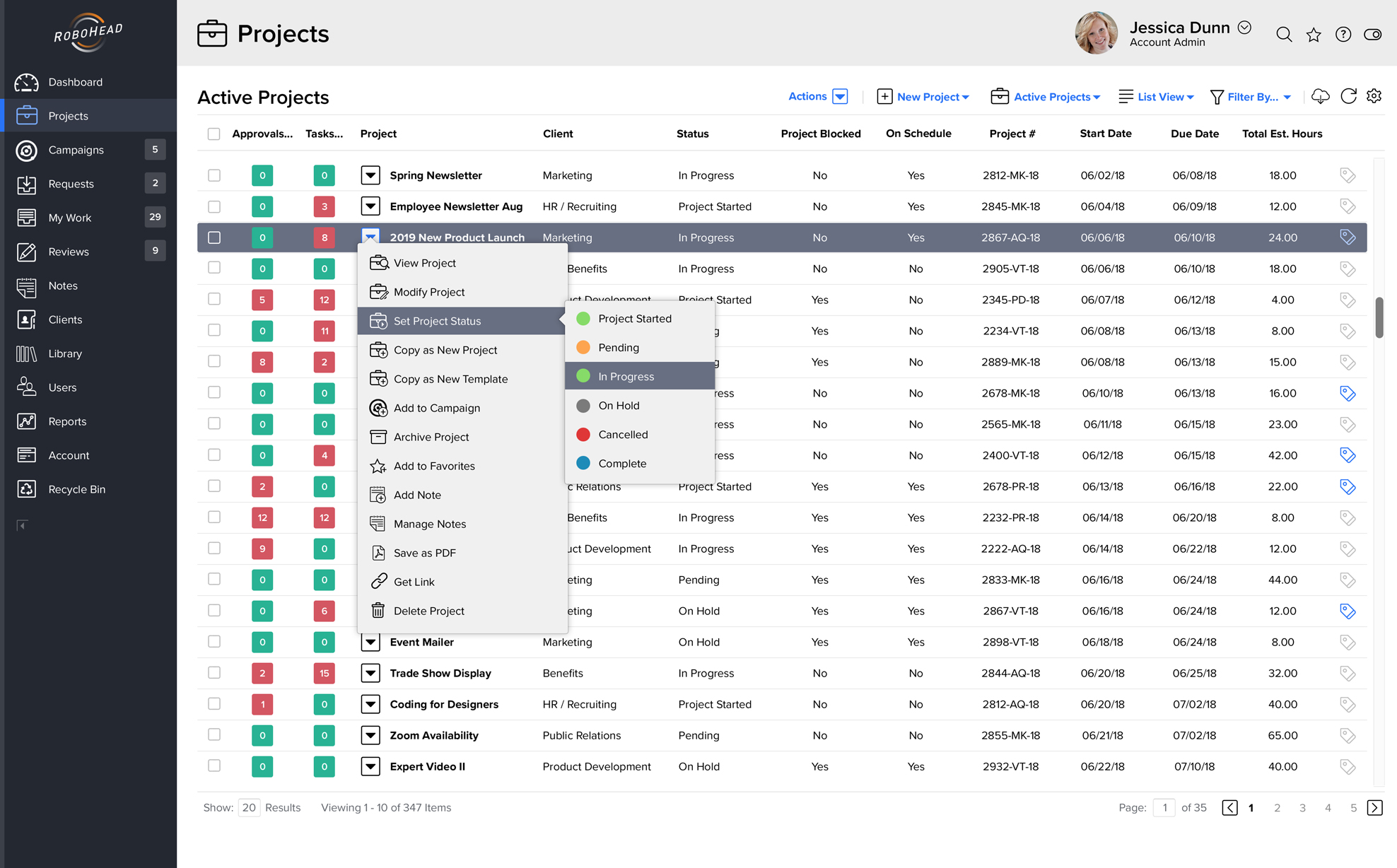Check the Spring Newsletter row checkbox
This screenshot has height=868, width=1397.
214,175
